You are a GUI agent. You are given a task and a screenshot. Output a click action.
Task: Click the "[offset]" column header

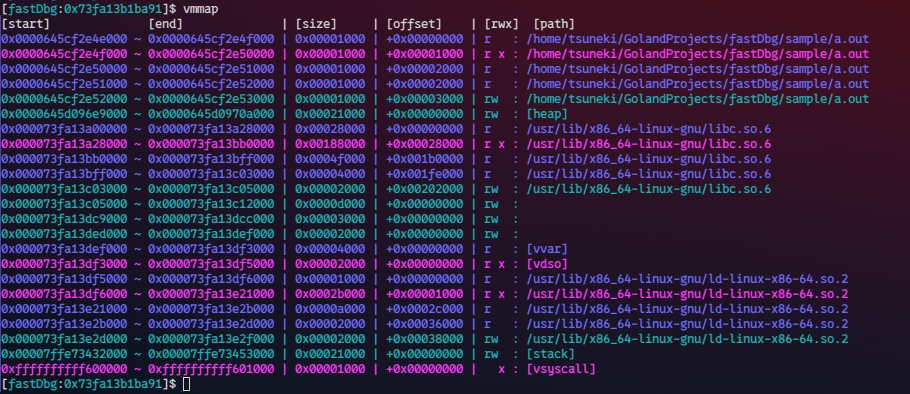[413, 24]
